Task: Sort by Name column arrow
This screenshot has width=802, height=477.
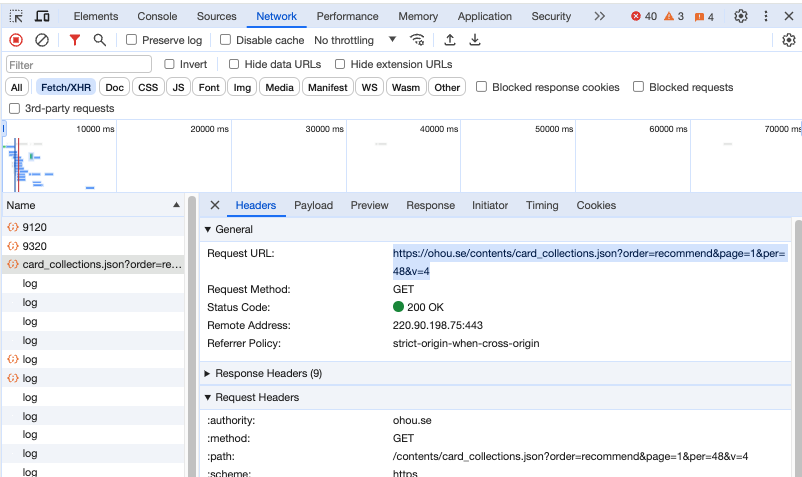Action: coord(176,205)
